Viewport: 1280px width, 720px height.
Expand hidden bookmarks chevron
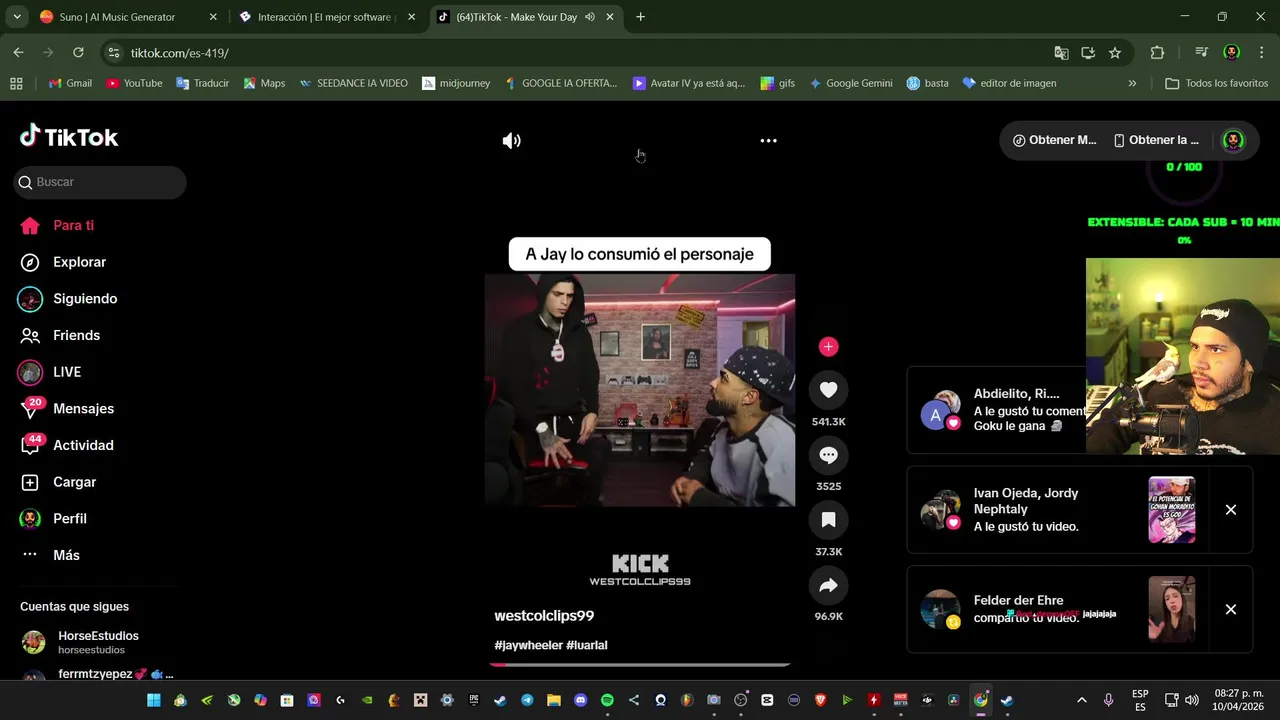[1132, 83]
